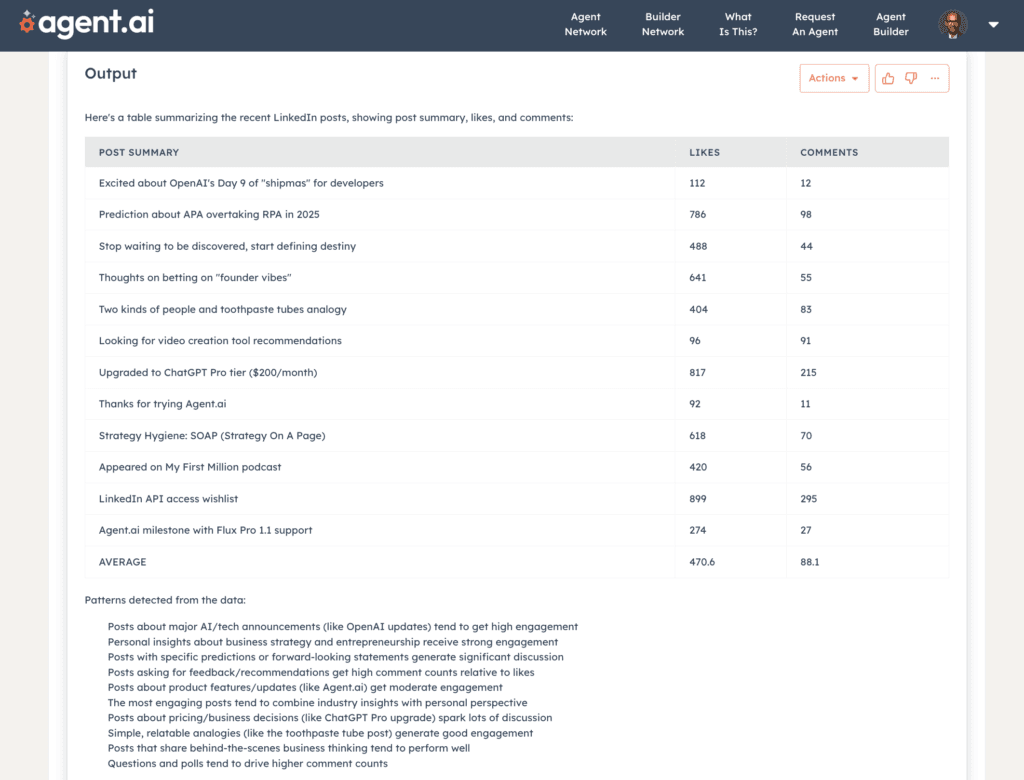1024x780 pixels.
Task: Click 'Thanks for trying Agent.ai' row
Action: [x=517, y=404]
